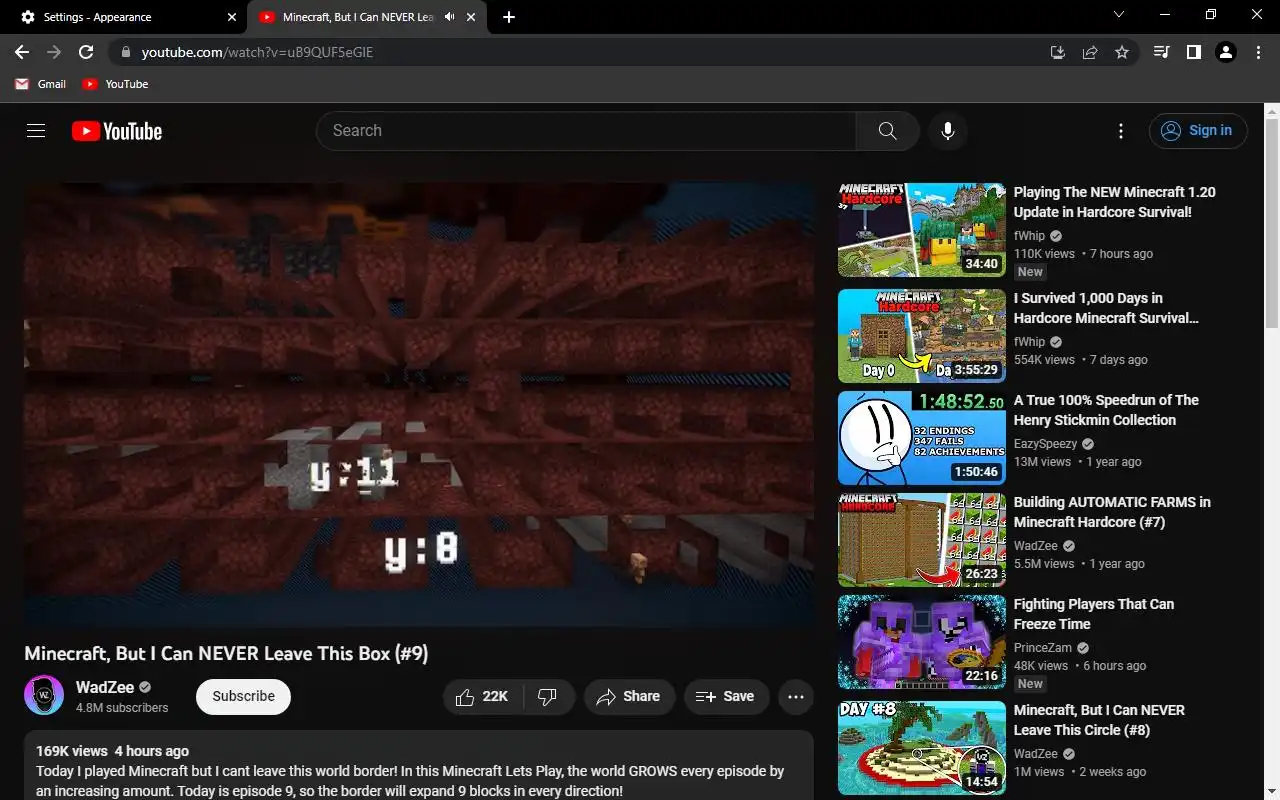Image resolution: width=1280 pixels, height=800 pixels.
Task: Open more actions ellipsis under video
Action: click(x=796, y=697)
